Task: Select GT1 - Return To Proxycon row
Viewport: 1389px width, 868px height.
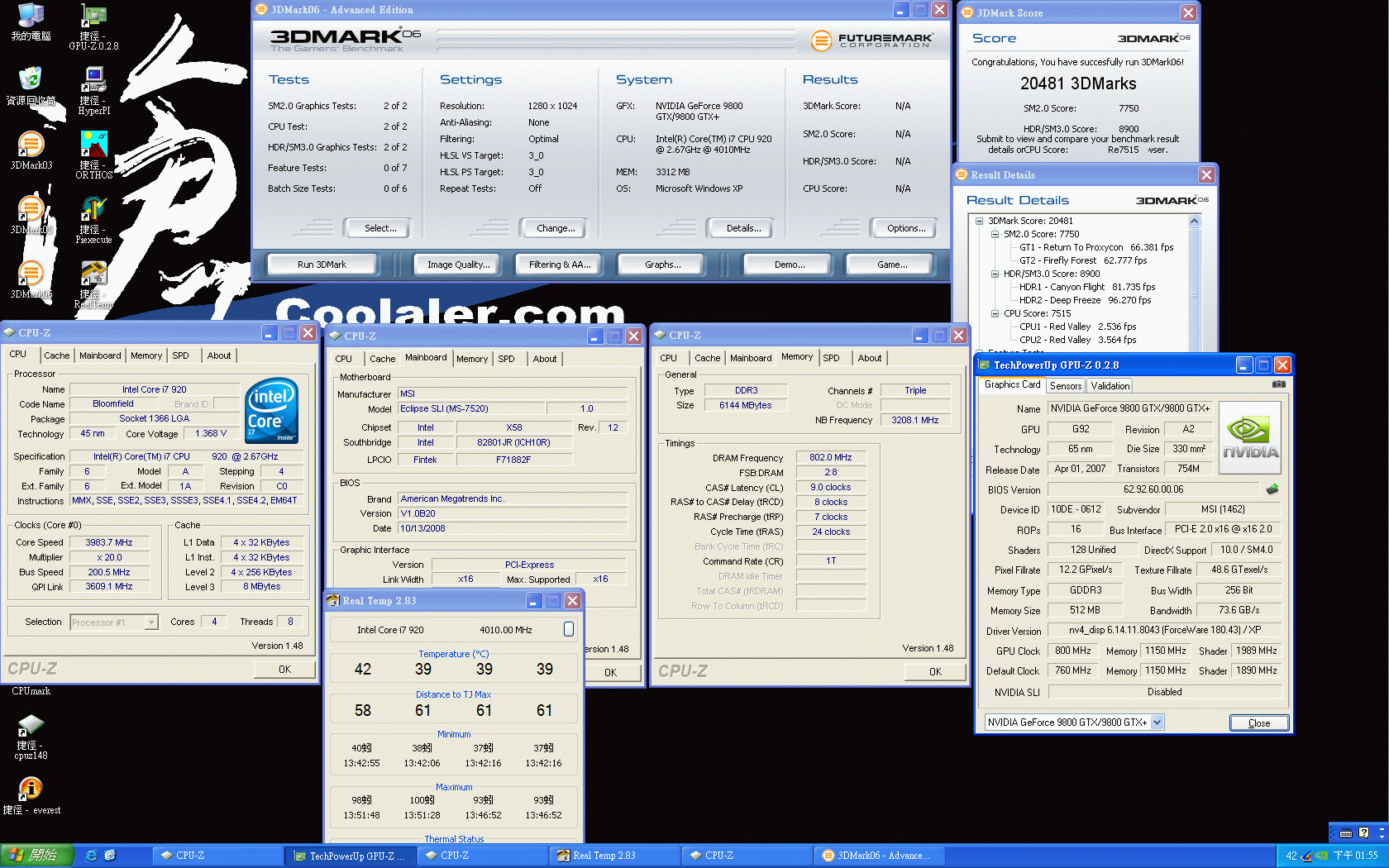Action: point(1095,247)
